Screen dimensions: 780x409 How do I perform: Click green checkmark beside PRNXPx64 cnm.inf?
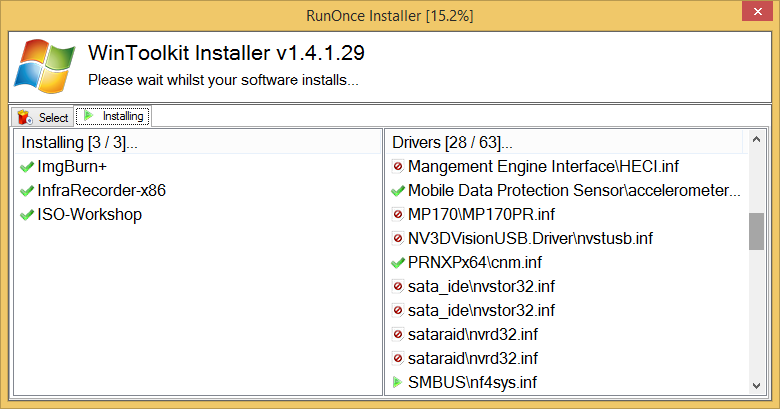tap(398, 262)
